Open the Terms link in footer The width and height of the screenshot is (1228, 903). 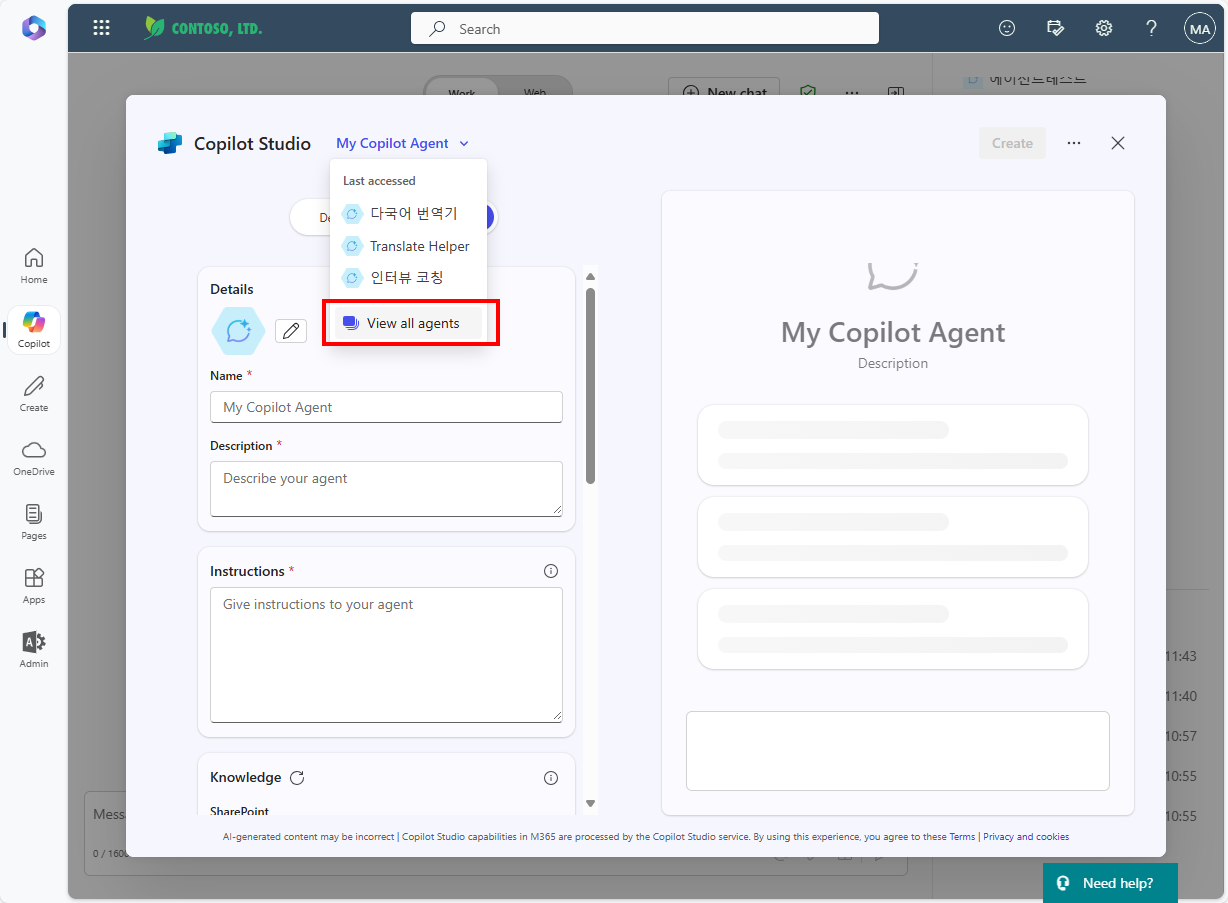pos(962,837)
